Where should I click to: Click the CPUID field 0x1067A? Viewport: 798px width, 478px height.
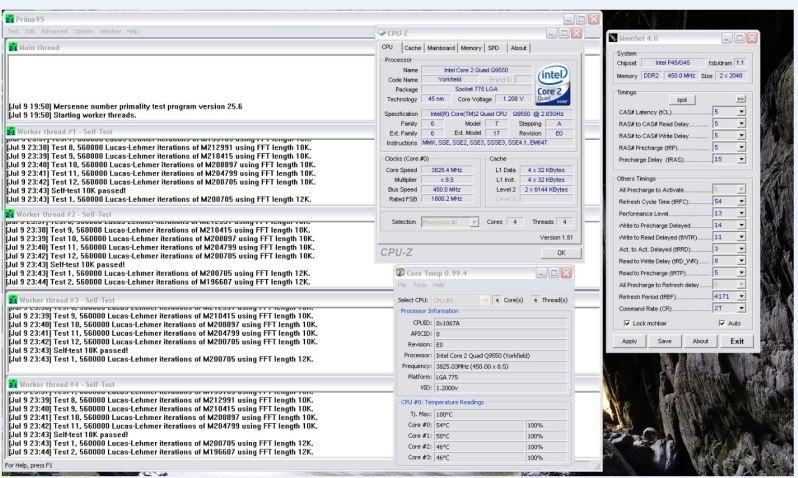point(501,323)
